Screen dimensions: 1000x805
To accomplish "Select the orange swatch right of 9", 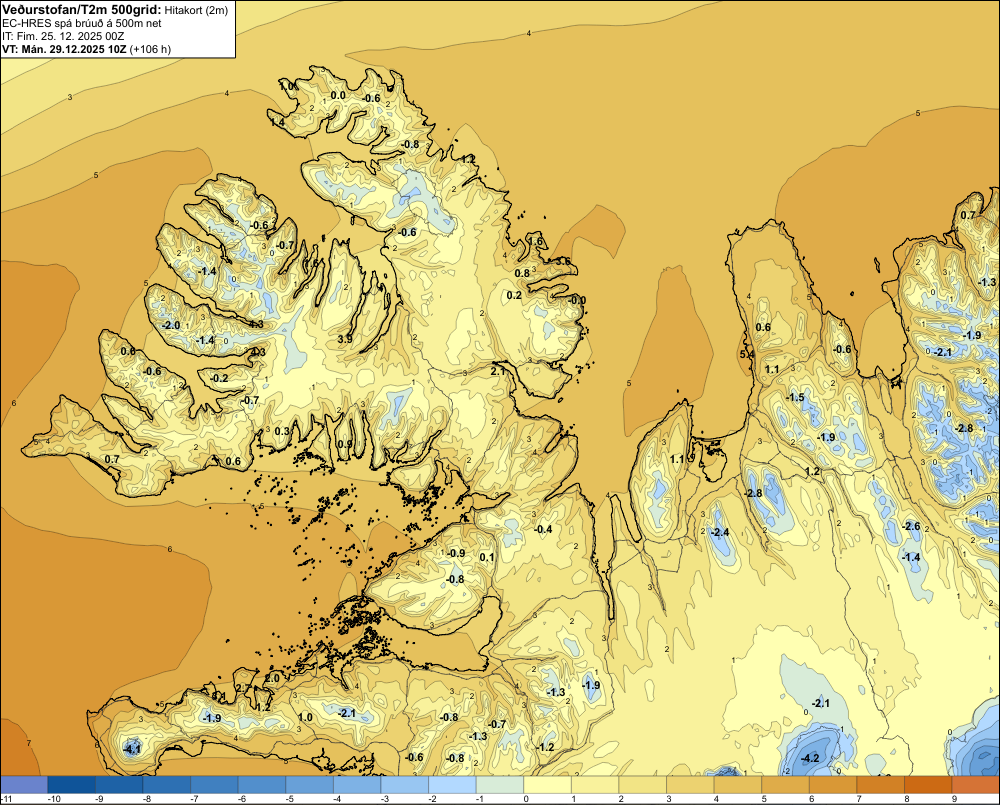I will tap(976, 784).
